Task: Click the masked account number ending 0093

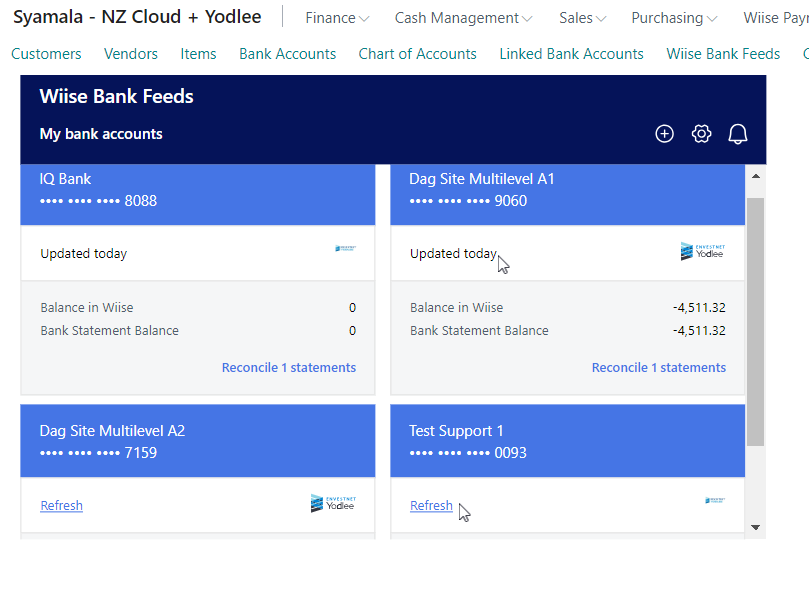Action: (468, 453)
